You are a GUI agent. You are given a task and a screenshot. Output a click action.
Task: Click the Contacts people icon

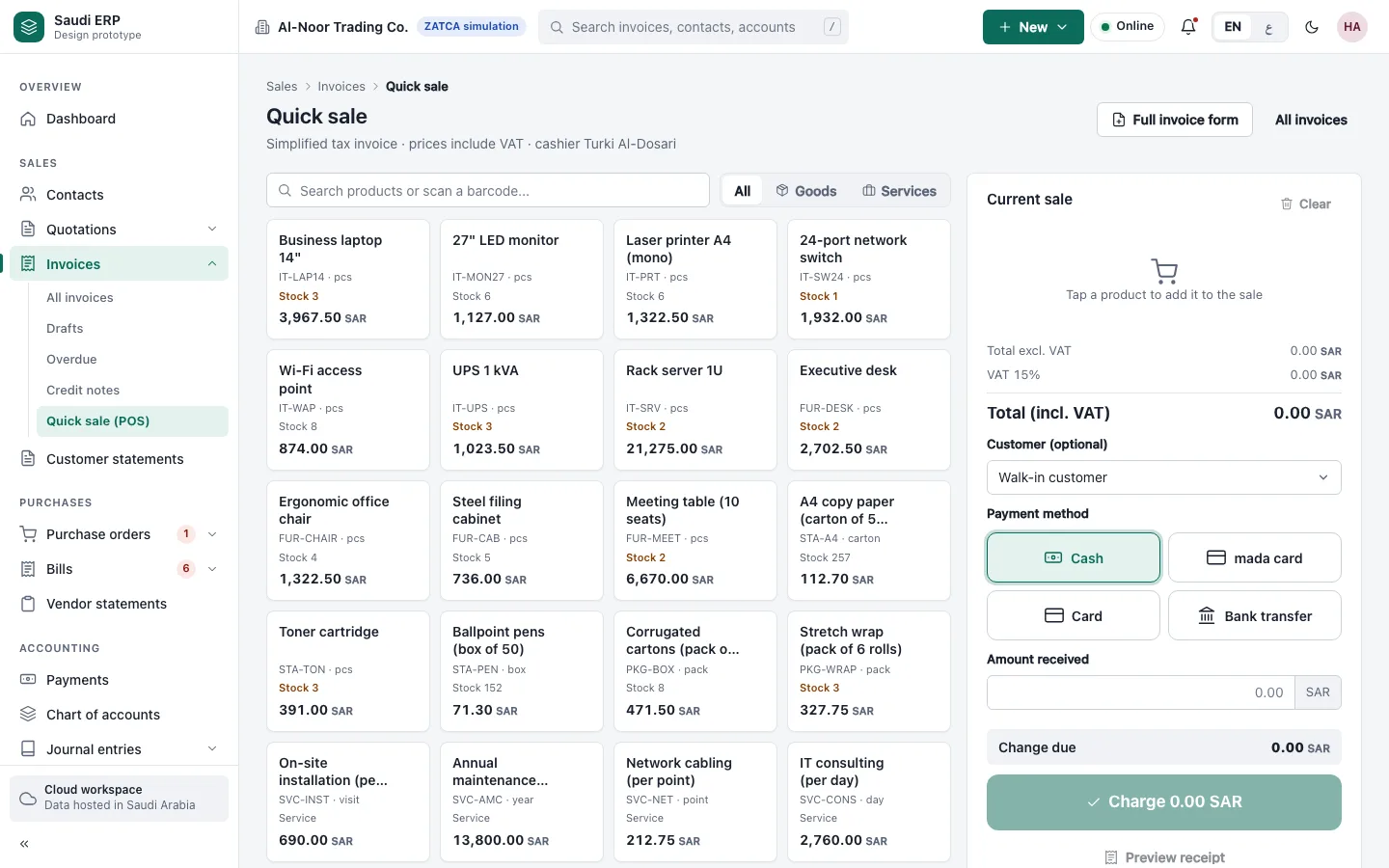(28, 195)
